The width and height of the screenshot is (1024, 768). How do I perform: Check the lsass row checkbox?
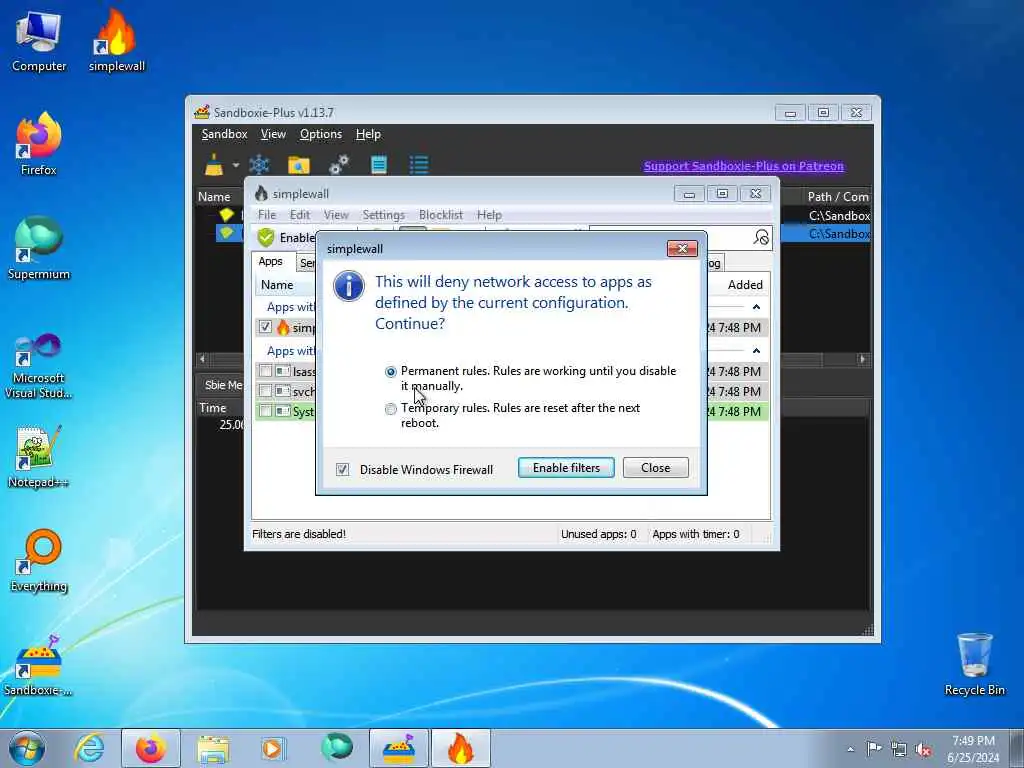click(x=265, y=371)
